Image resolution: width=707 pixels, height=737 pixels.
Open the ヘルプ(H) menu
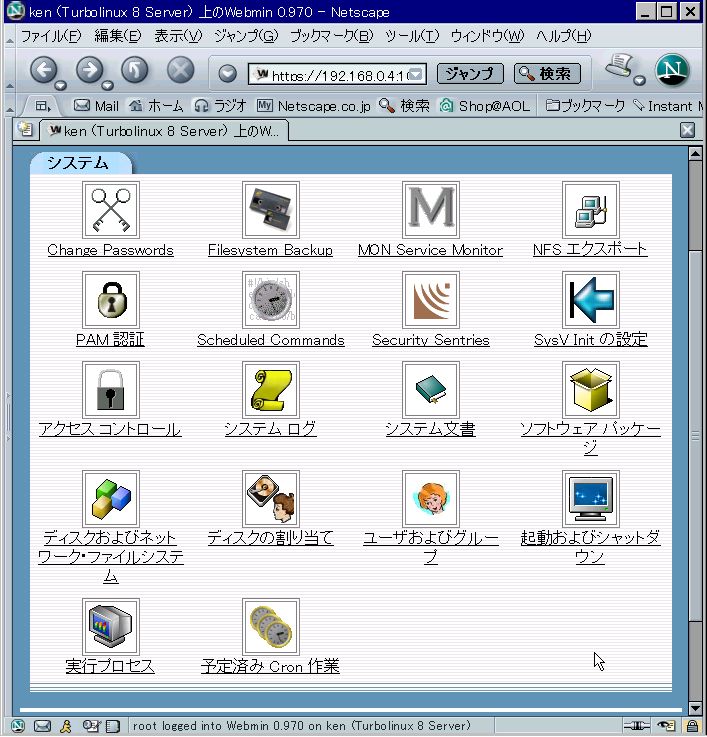pos(563,36)
